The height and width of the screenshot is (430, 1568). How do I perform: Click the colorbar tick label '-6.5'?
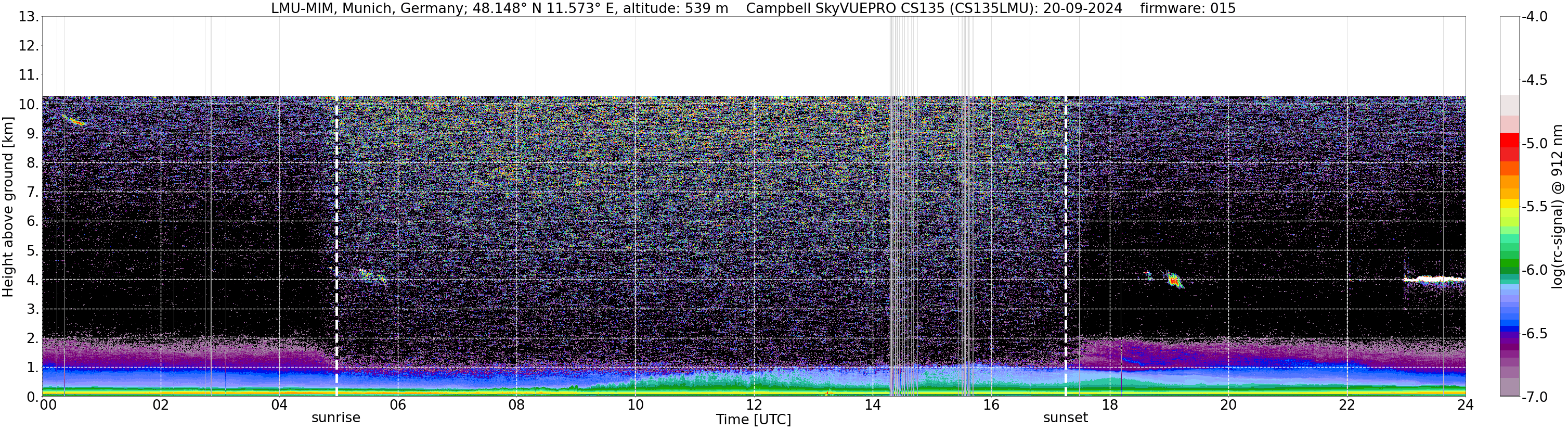click(x=1535, y=334)
